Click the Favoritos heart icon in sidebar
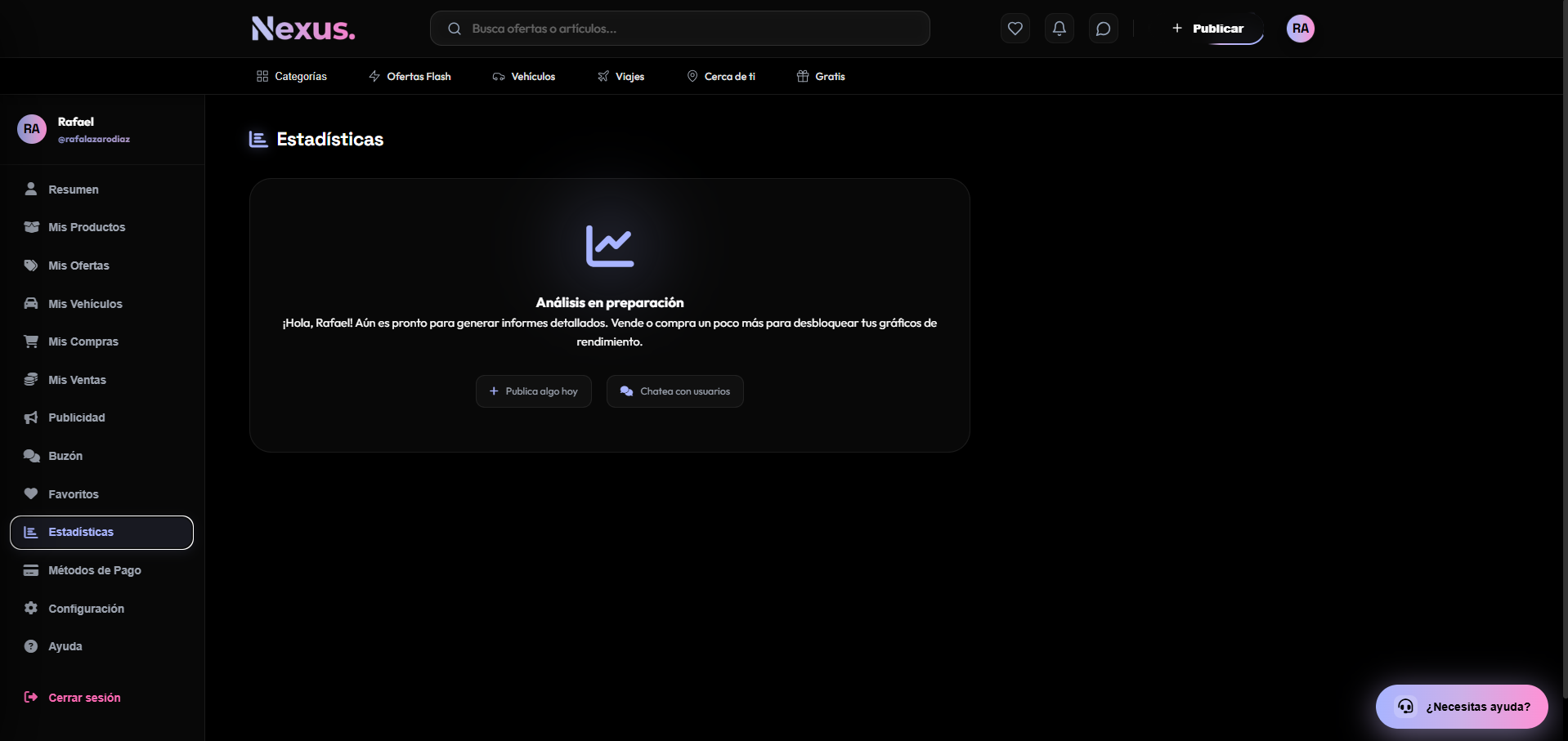The width and height of the screenshot is (1568, 741). [x=31, y=493]
